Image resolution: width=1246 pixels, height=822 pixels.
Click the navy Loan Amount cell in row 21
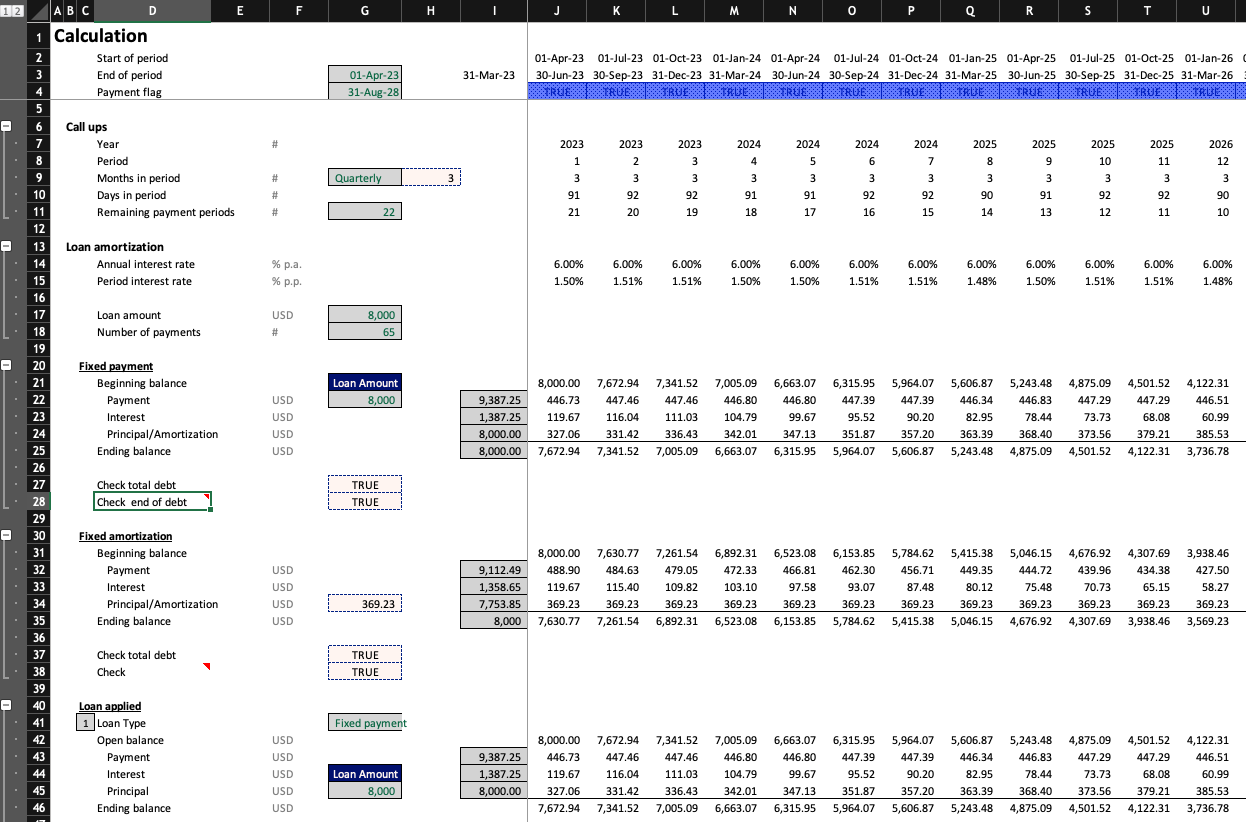pos(364,383)
